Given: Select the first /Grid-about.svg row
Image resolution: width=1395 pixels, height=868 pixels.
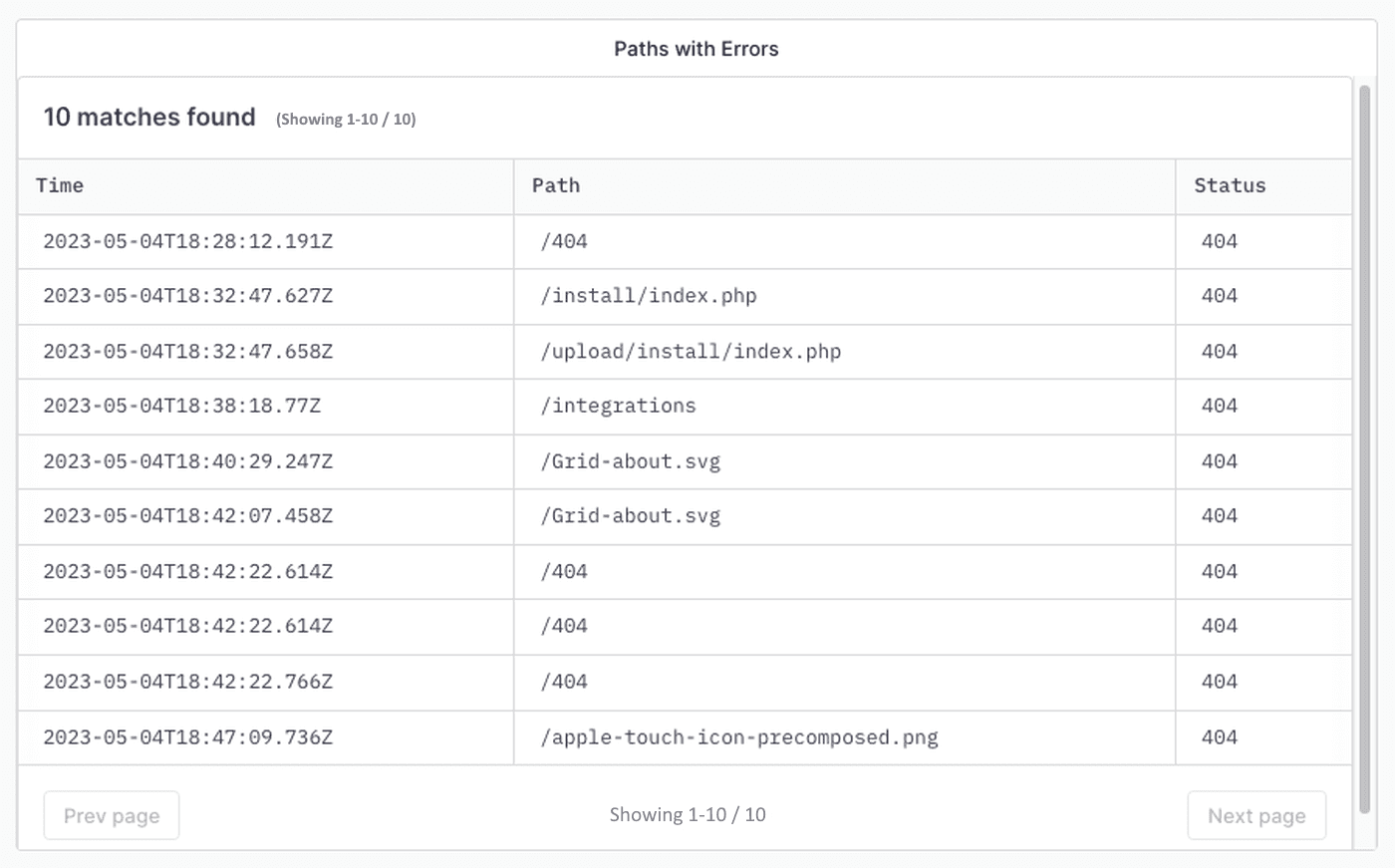Looking at the screenshot, I should click(x=631, y=460).
